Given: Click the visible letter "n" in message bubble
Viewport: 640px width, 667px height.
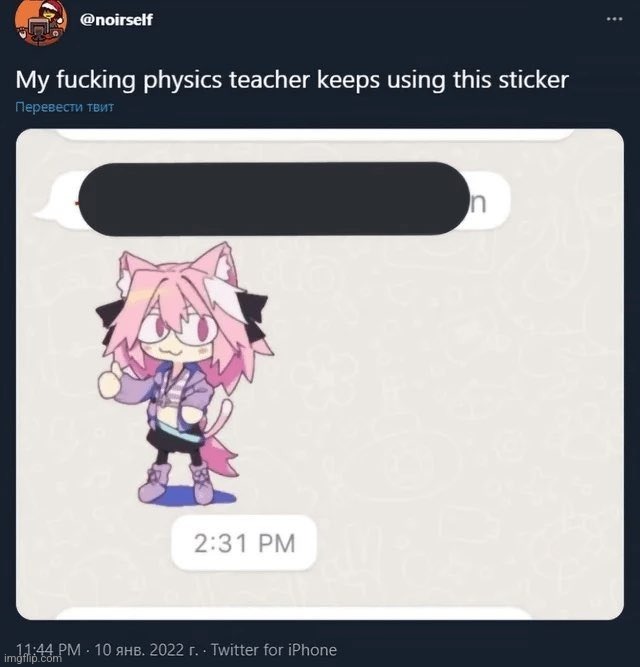Looking at the screenshot, I should (x=479, y=201).
